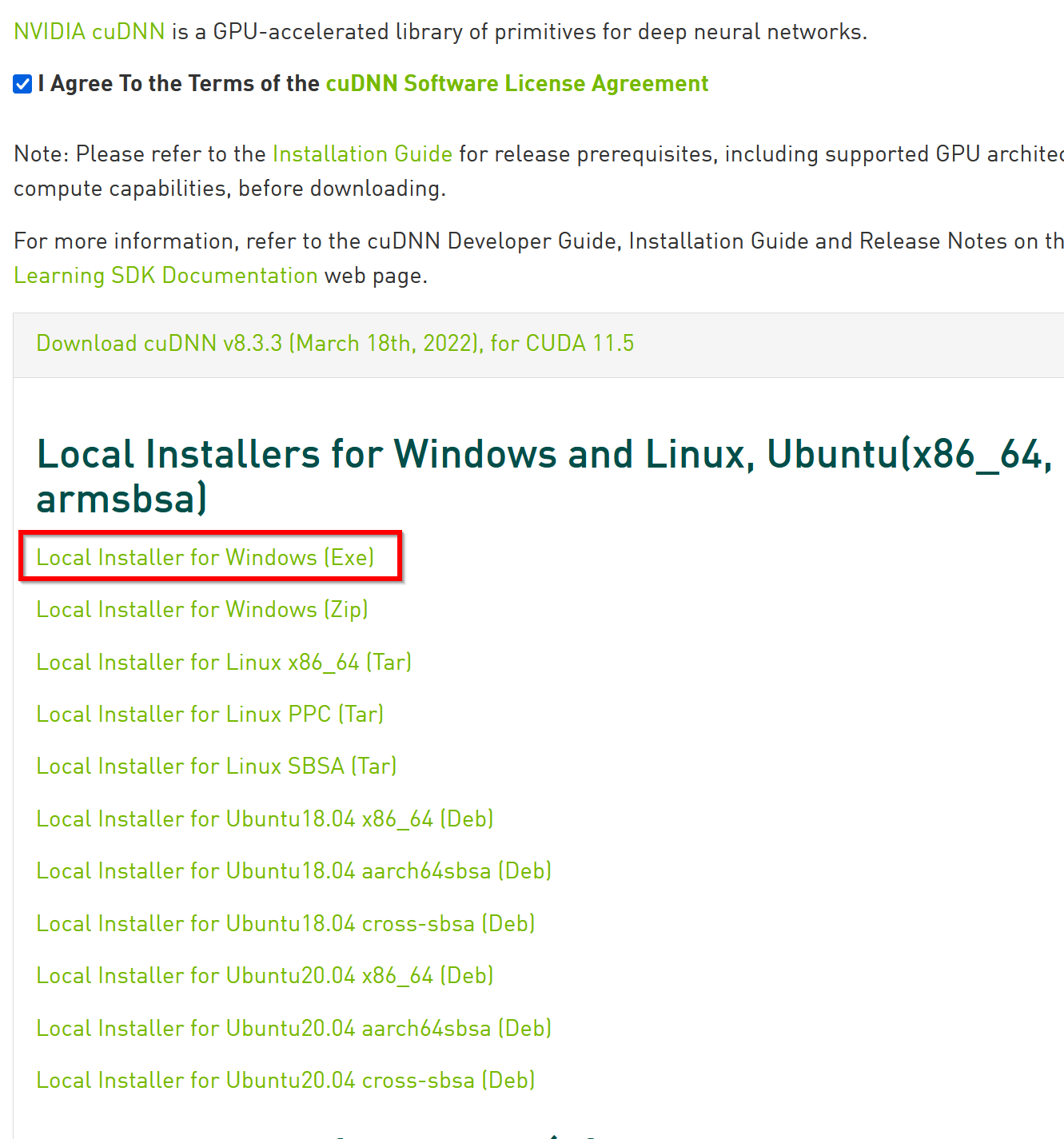Download Local Installer for Linux SBSA (Tar)
1064x1139 pixels.
coord(217,767)
